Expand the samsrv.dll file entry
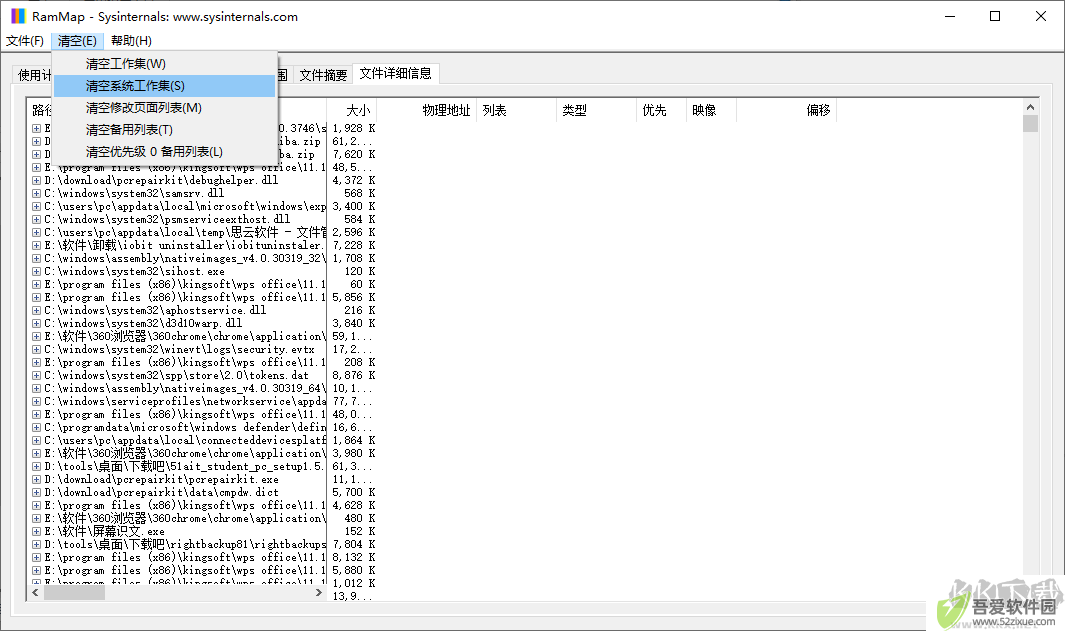1065x631 pixels. pyautogui.click(x=37, y=194)
